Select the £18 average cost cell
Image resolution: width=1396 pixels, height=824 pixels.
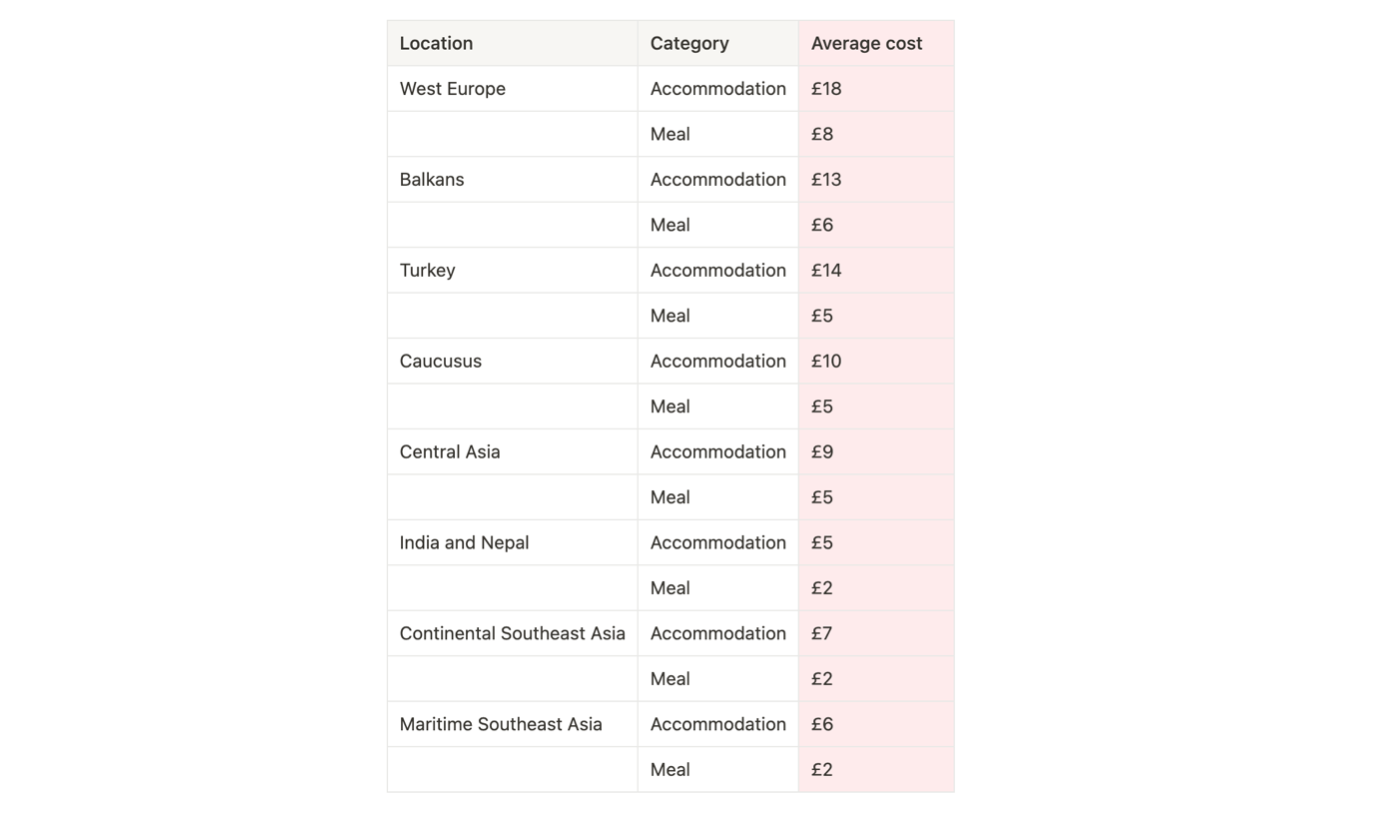point(876,89)
